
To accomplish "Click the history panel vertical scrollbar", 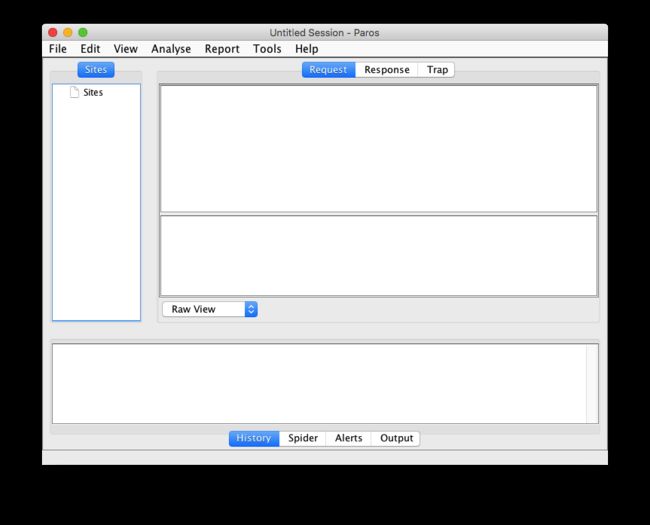I will (x=592, y=384).
